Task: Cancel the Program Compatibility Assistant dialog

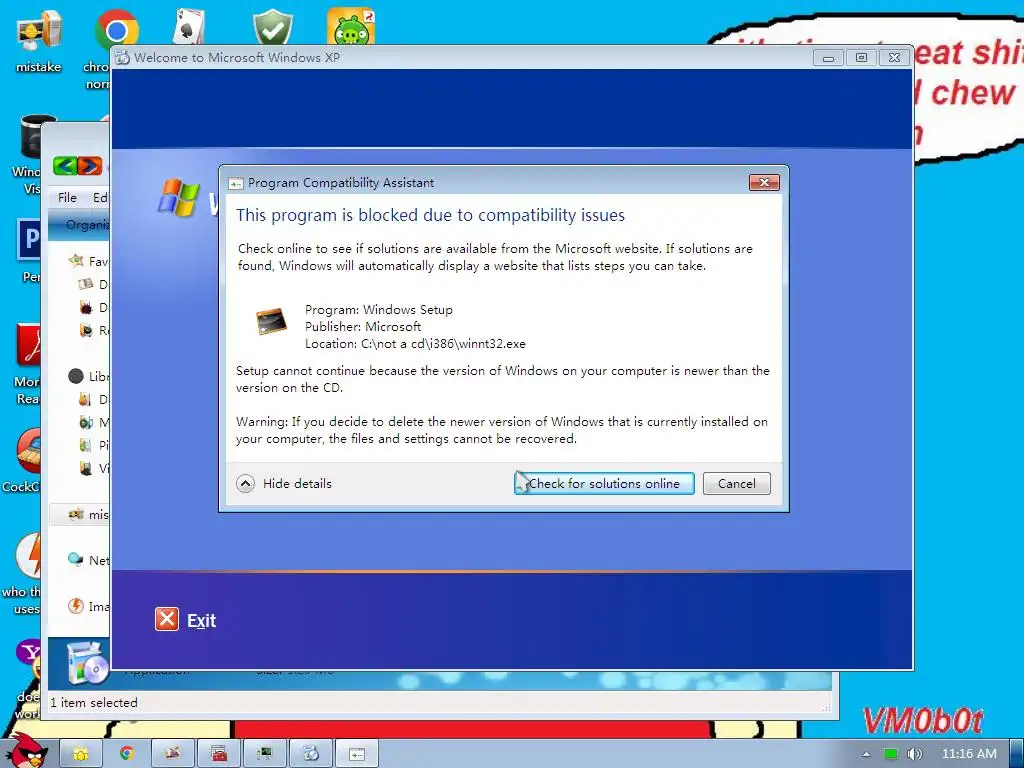Action: pyautogui.click(x=737, y=483)
